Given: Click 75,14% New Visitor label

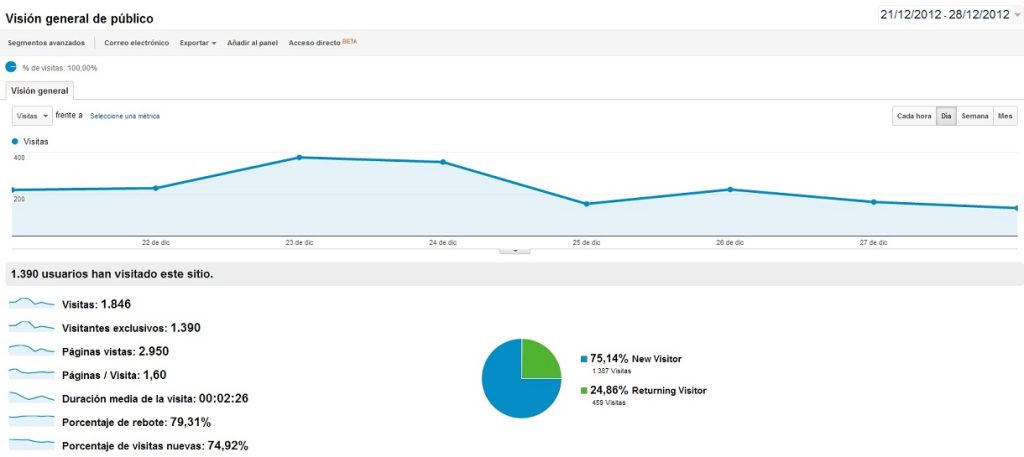Looking at the screenshot, I should [635, 358].
